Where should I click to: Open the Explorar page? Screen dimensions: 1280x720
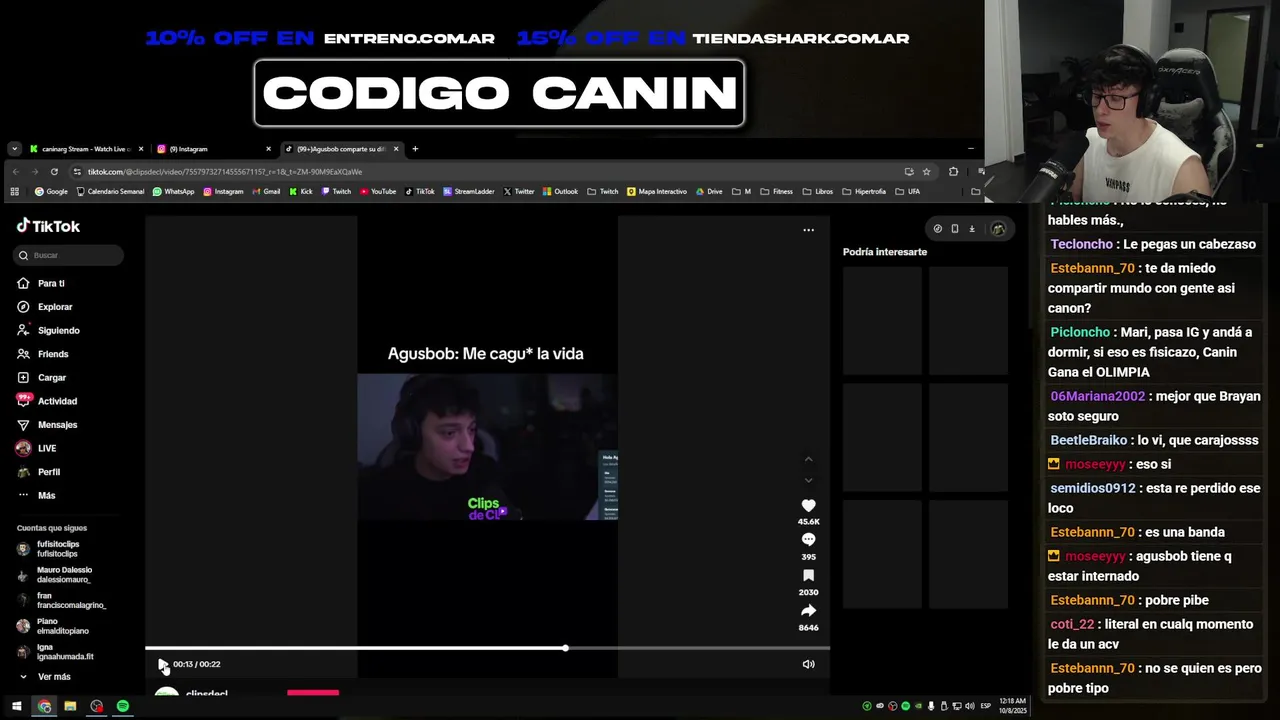[45, 307]
